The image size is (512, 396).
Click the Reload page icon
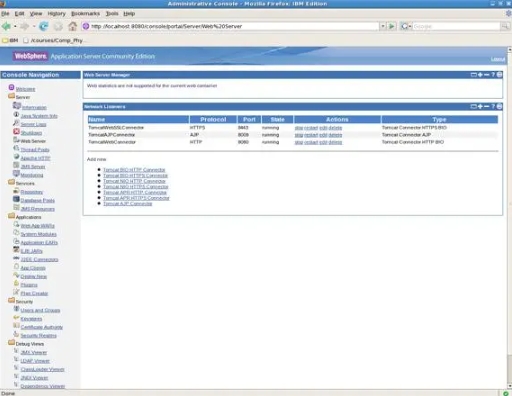[x=44, y=26]
